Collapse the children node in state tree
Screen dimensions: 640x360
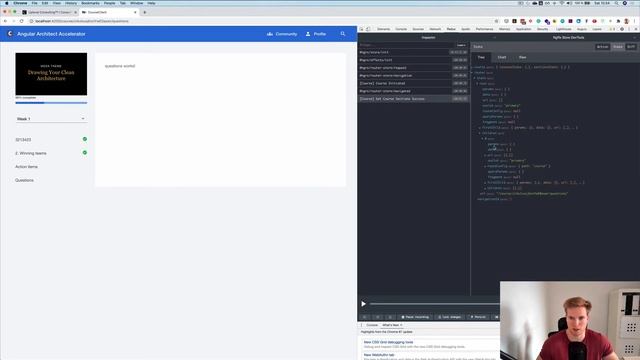point(480,133)
